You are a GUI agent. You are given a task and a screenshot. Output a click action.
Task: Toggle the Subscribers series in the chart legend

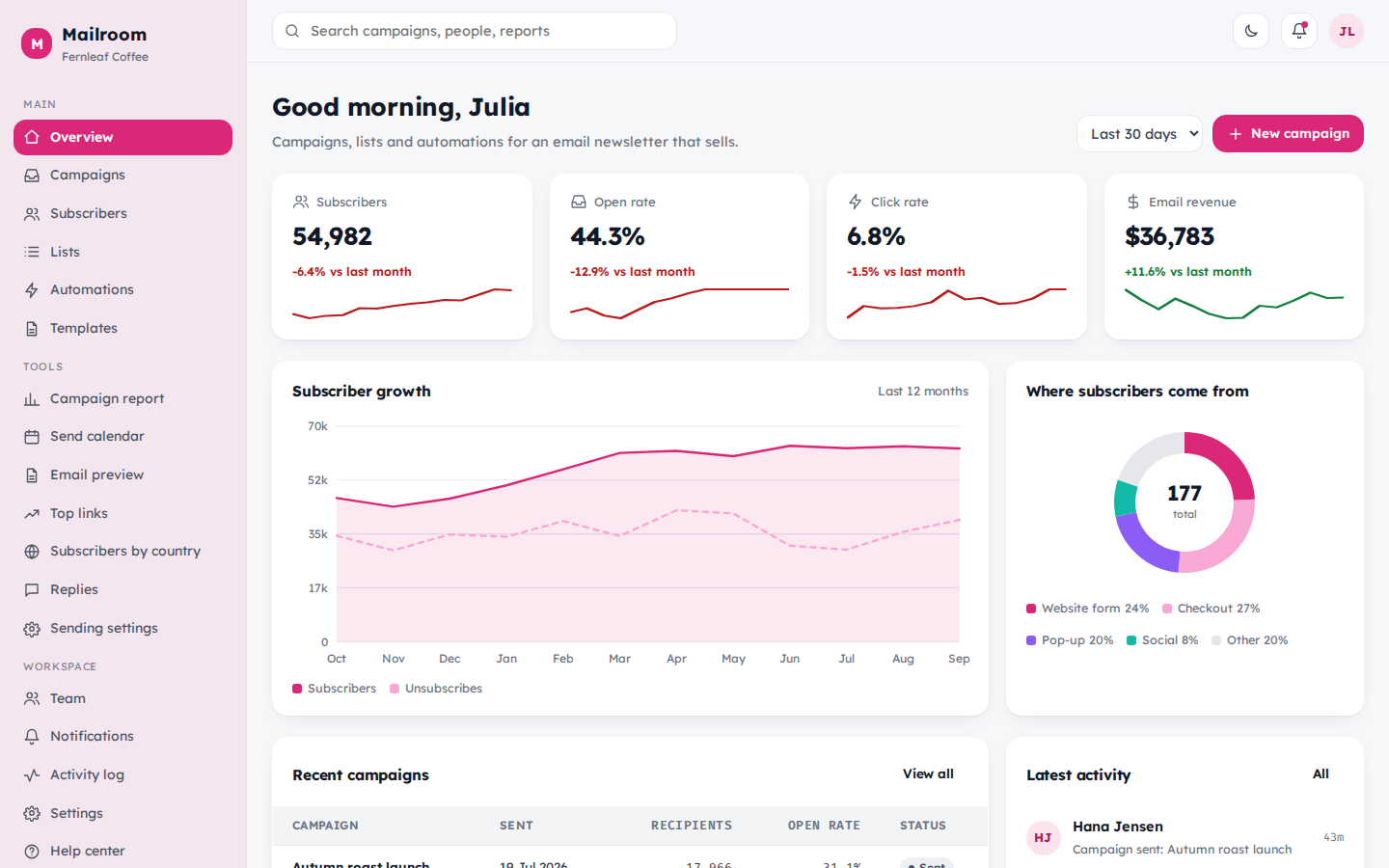click(335, 689)
